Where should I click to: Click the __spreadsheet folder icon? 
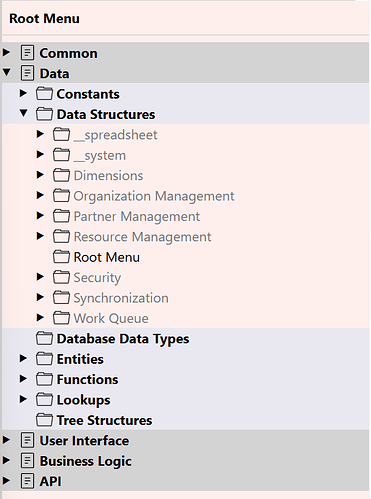pyautogui.click(x=61, y=134)
